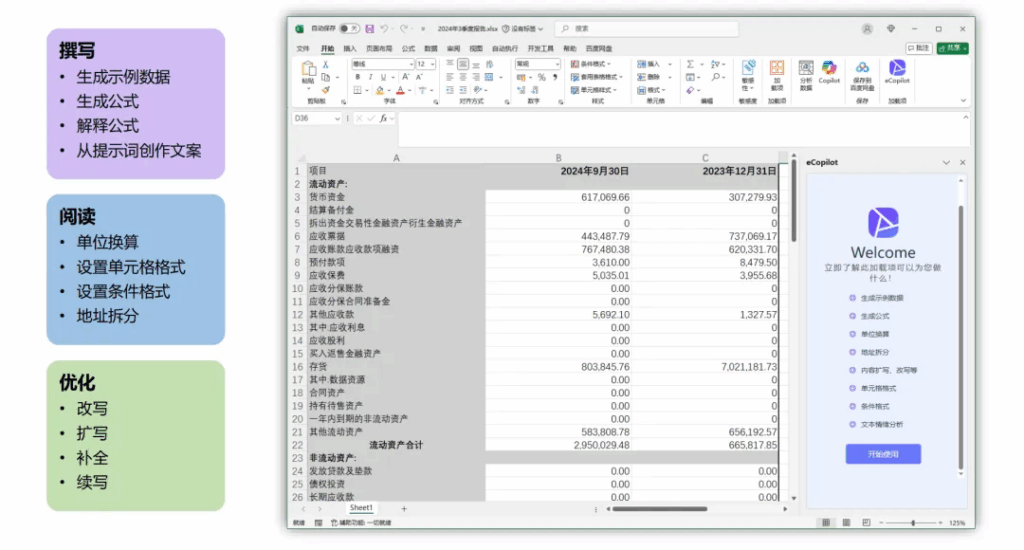1024x550 pixels.
Task: Switch to the 公式 (Formulas) ribbon tab
Action: pos(408,48)
